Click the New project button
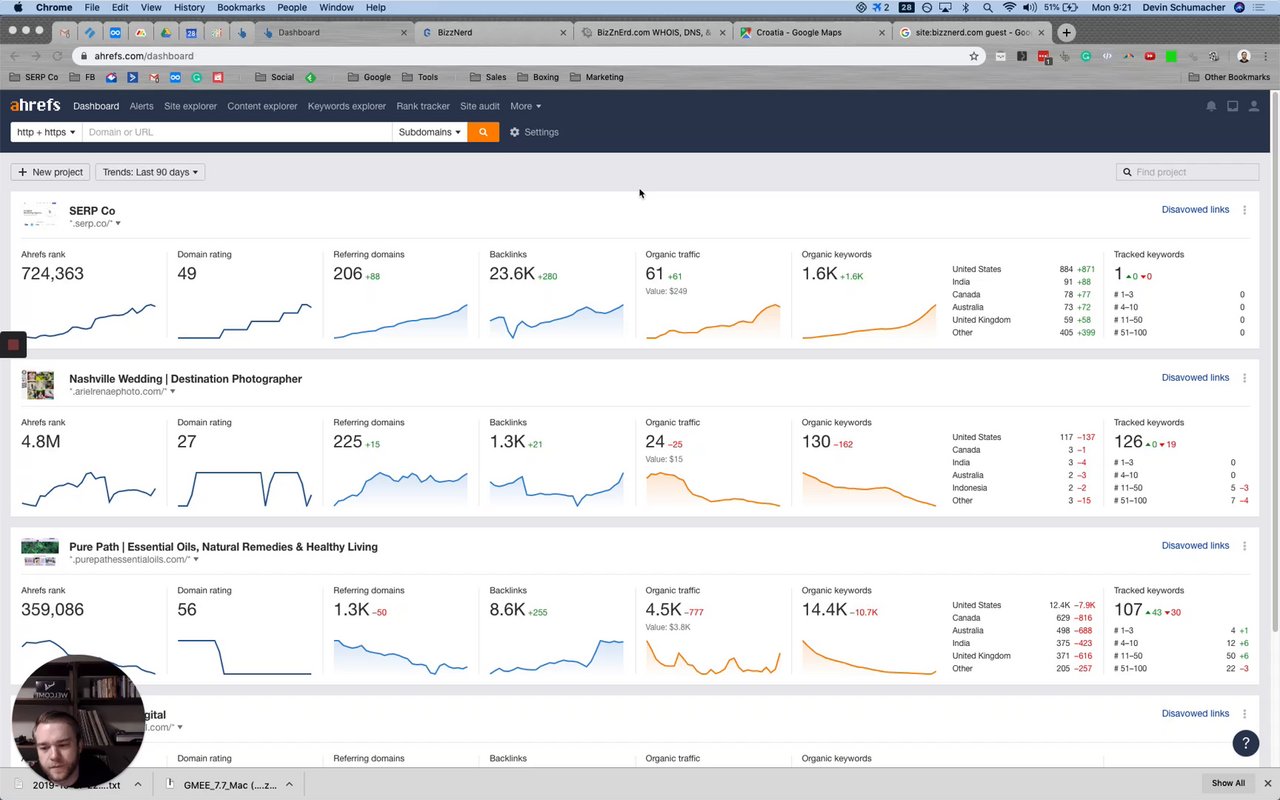Screen dimensions: 1280x800 tap(50, 172)
